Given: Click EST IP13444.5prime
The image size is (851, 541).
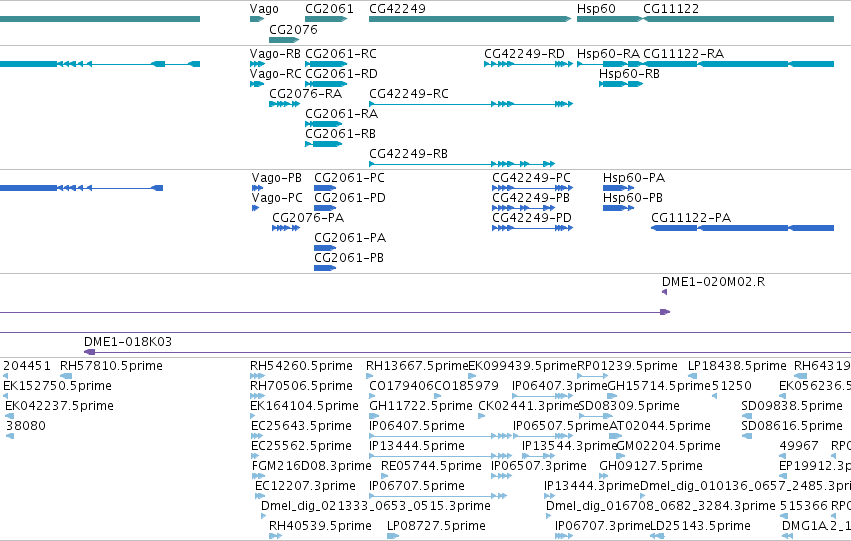Looking at the screenshot, I should [x=417, y=446].
